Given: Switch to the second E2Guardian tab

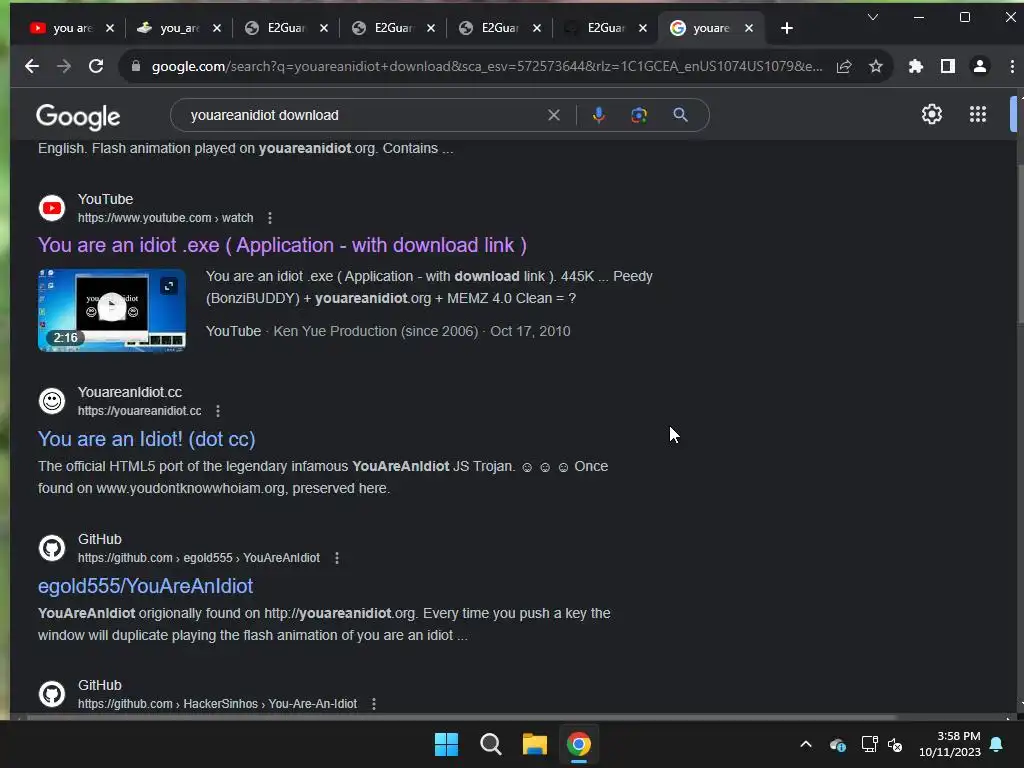Looking at the screenshot, I should (x=382, y=28).
